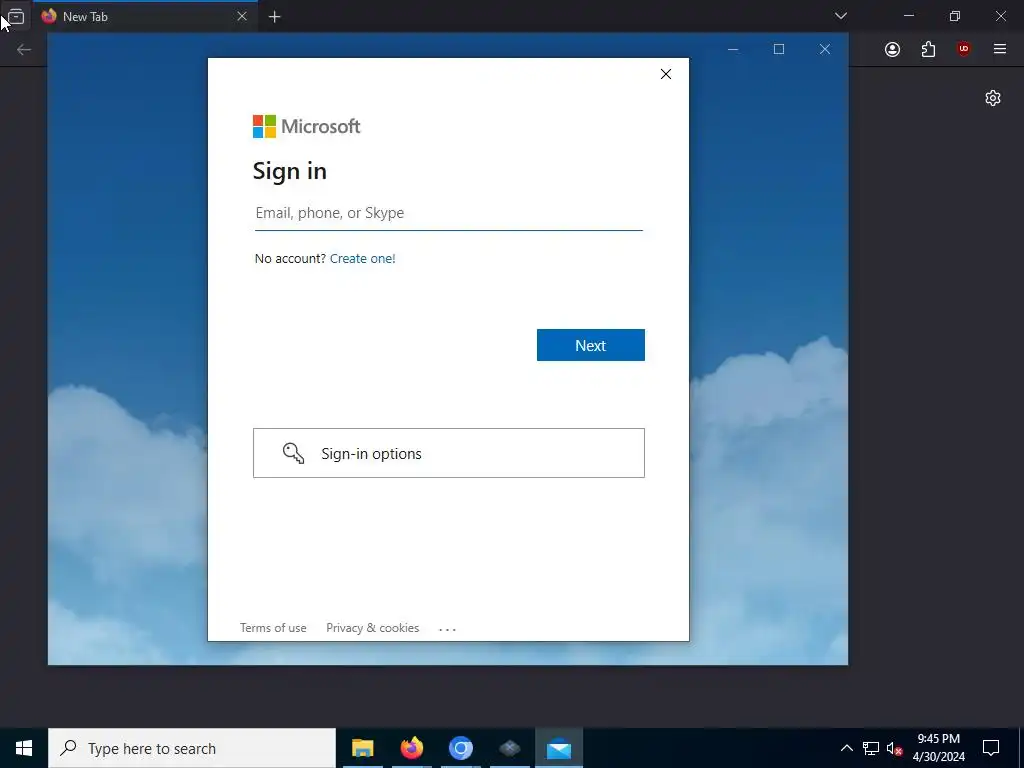Select the New Tab browser tab
Screen dimensions: 1024x768
pyautogui.click(x=144, y=16)
